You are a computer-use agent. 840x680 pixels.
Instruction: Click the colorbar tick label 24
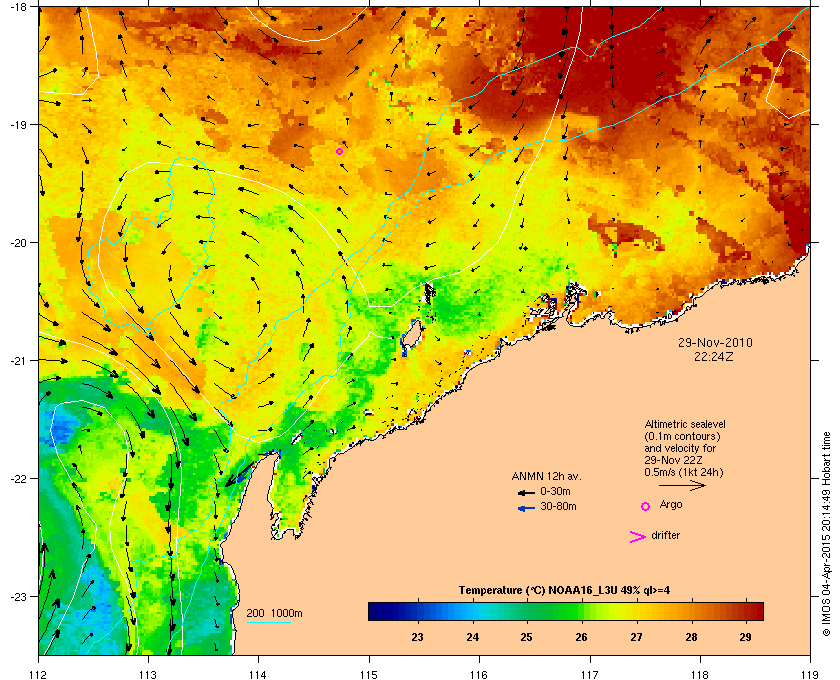(472, 637)
